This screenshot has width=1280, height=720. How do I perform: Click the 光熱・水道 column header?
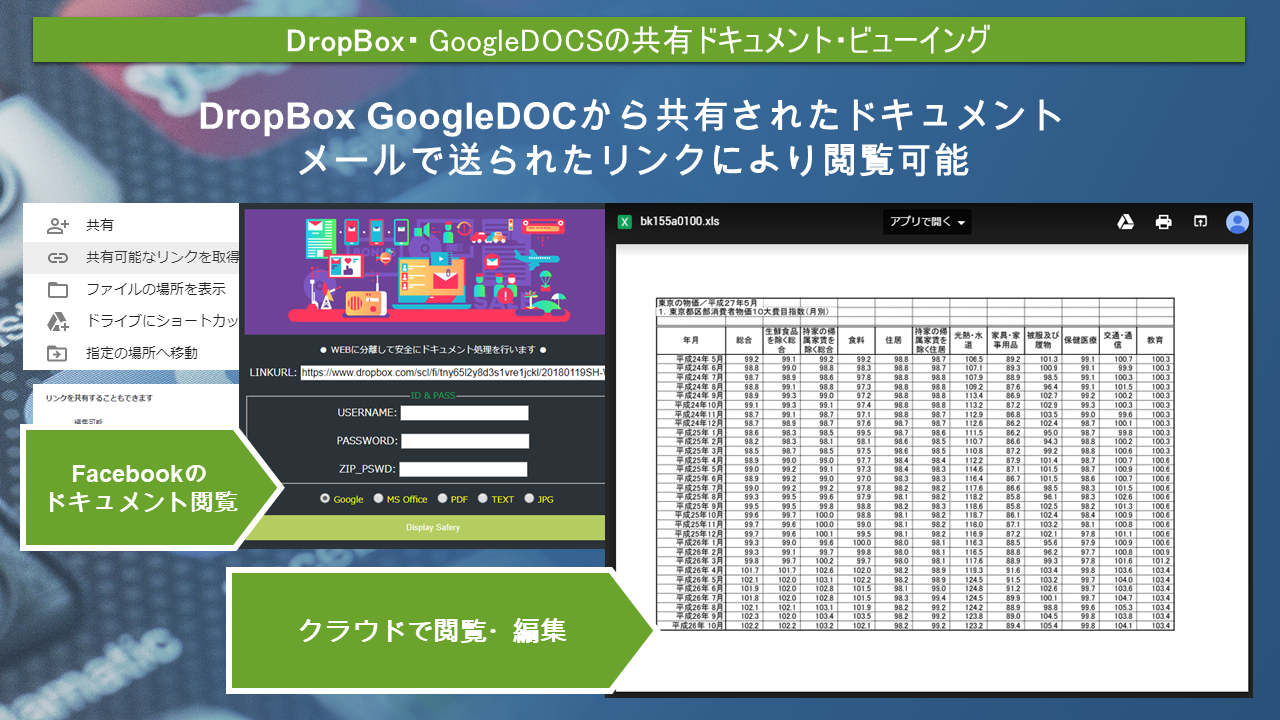pyautogui.click(x=968, y=340)
